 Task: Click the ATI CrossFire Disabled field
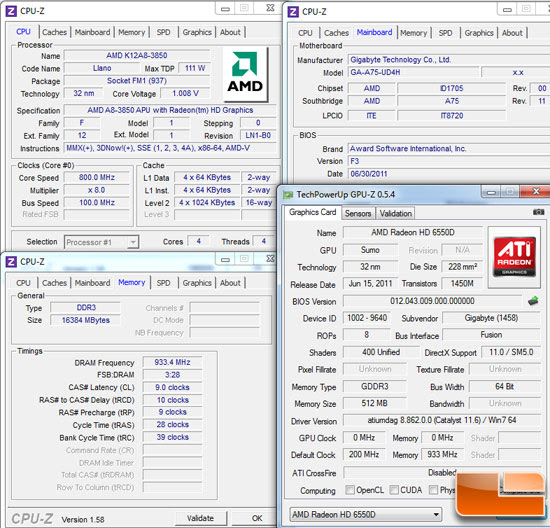(442, 473)
